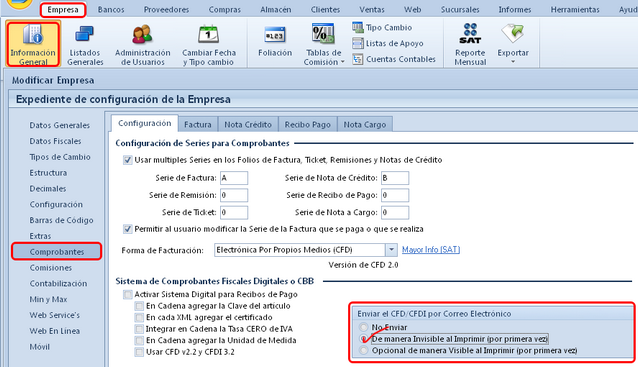Click the Serie de Ticket input field
The height and width of the screenshot is (367, 638).
coord(234,212)
